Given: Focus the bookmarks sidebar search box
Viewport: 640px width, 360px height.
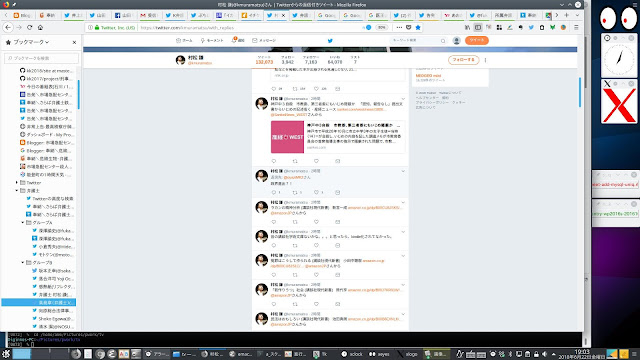Looking at the screenshot, I should click(41, 58).
